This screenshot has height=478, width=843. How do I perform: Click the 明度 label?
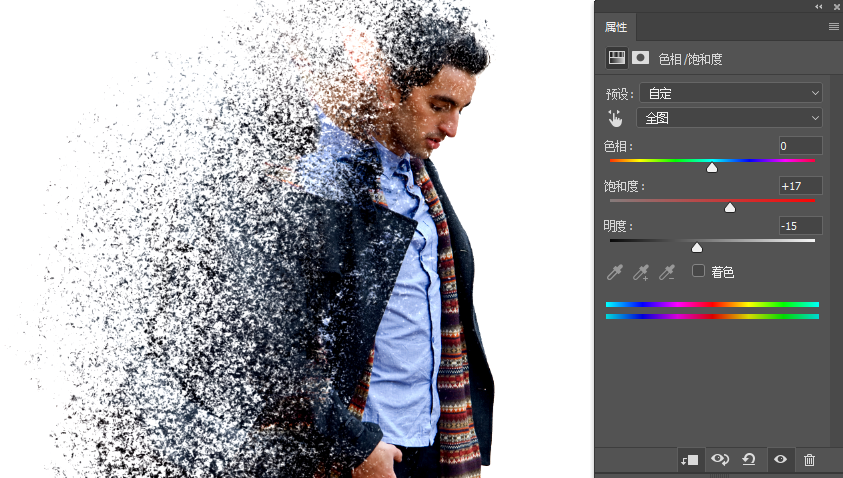tap(618, 226)
